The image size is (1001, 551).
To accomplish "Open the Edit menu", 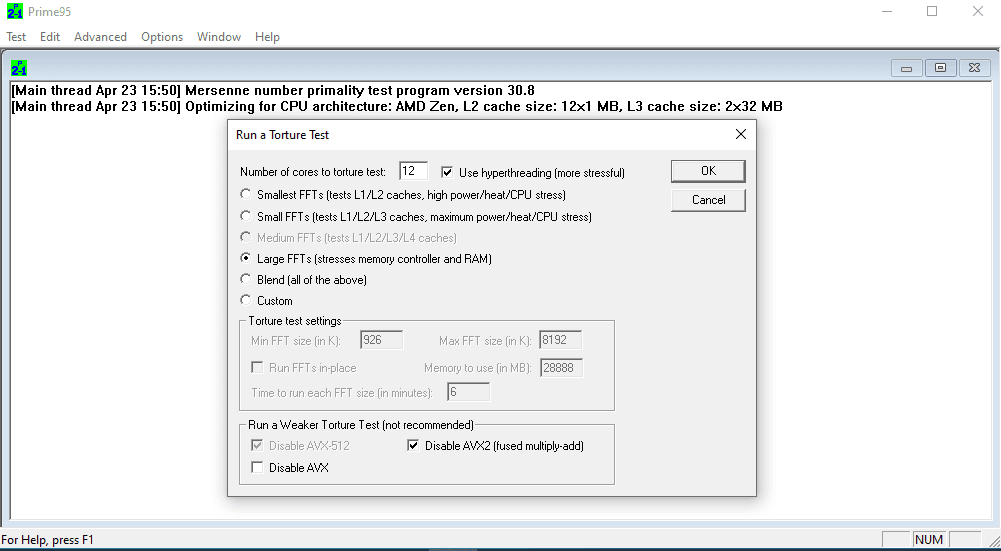I will pyautogui.click(x=50, y=37).
